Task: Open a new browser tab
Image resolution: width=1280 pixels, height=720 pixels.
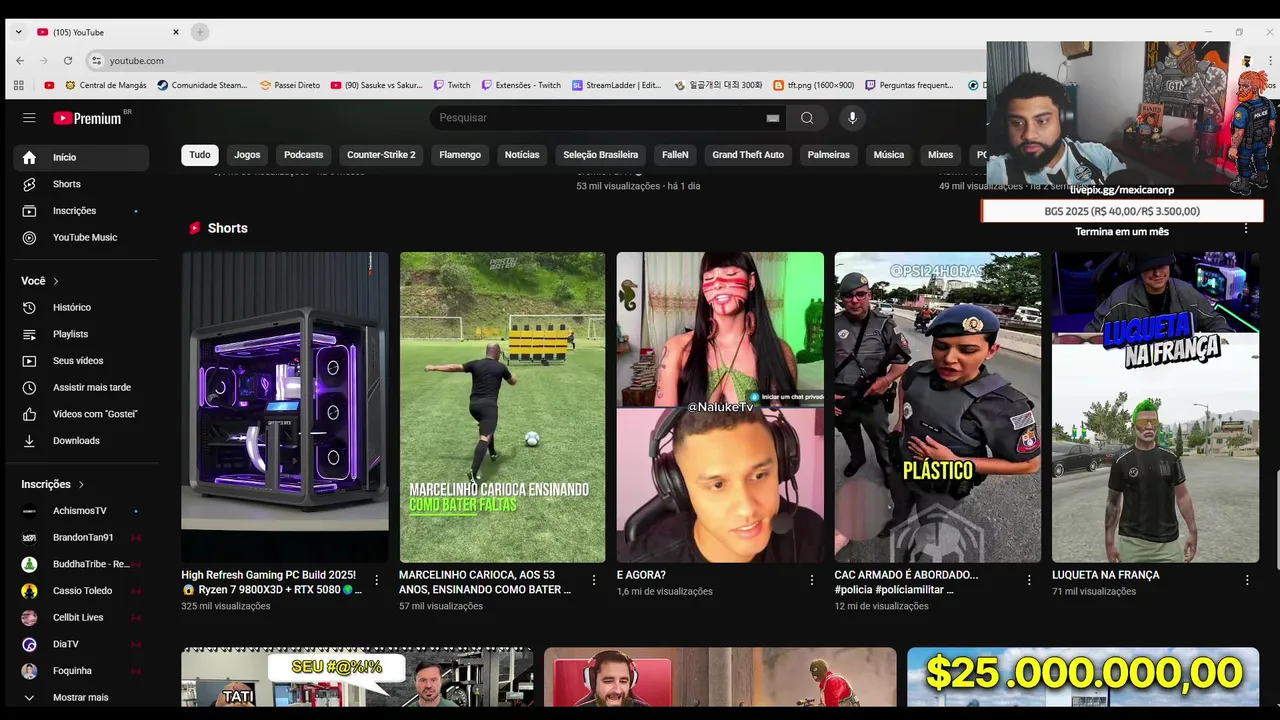Action: (x=200, y=32)
